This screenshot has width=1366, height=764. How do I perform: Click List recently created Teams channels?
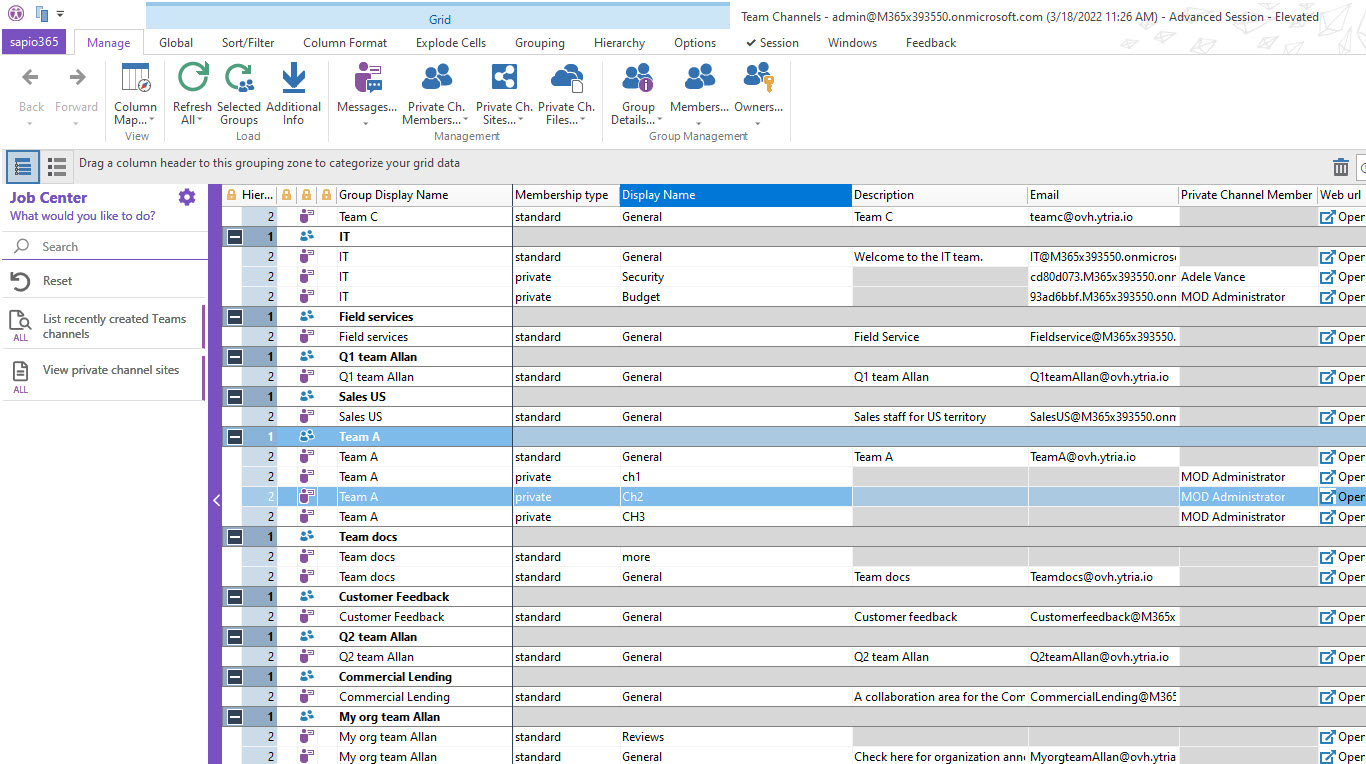coord(114,326)
